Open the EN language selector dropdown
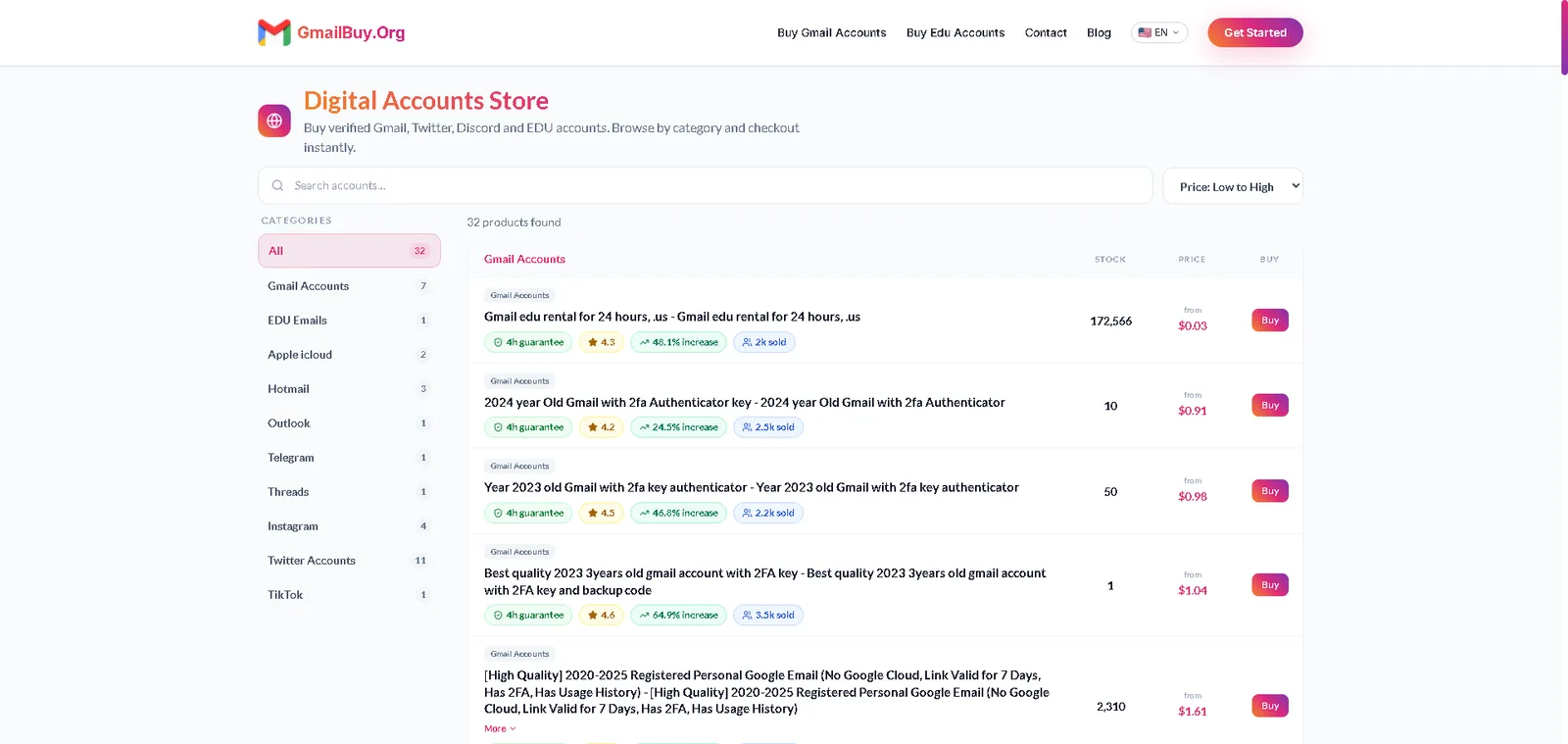Screen dimensions: 1568x744 (1159, 32)
